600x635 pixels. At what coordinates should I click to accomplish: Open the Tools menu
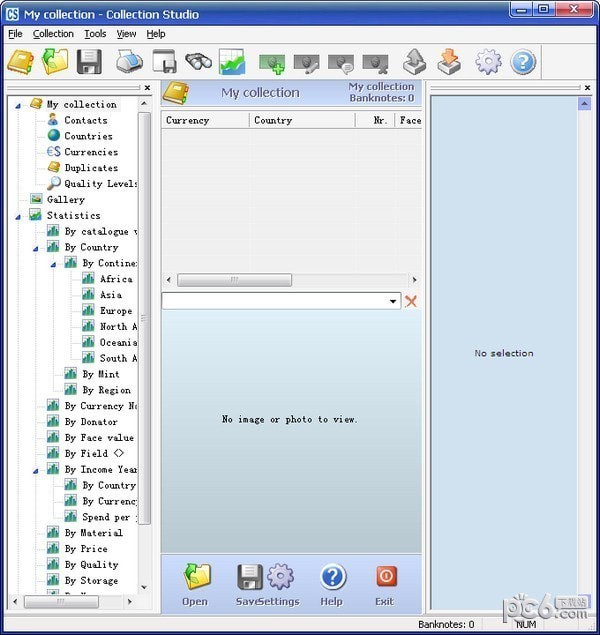(x=95, y=34)
